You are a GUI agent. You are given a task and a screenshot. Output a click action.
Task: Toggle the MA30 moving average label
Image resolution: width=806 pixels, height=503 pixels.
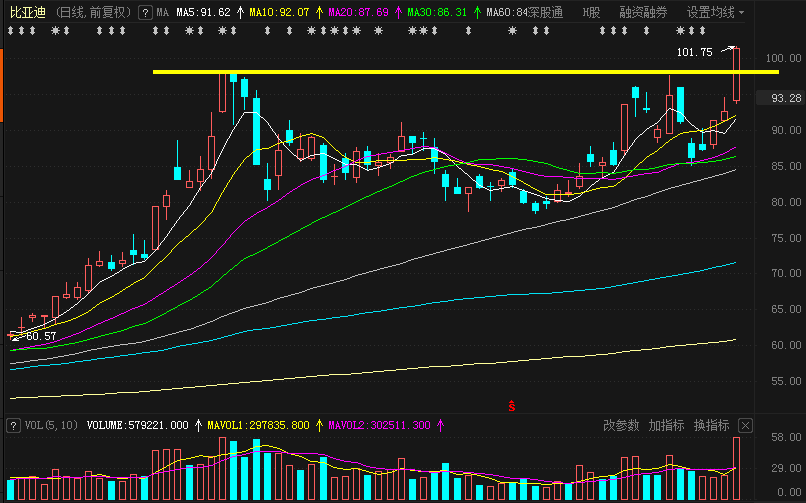click(437, 12)
